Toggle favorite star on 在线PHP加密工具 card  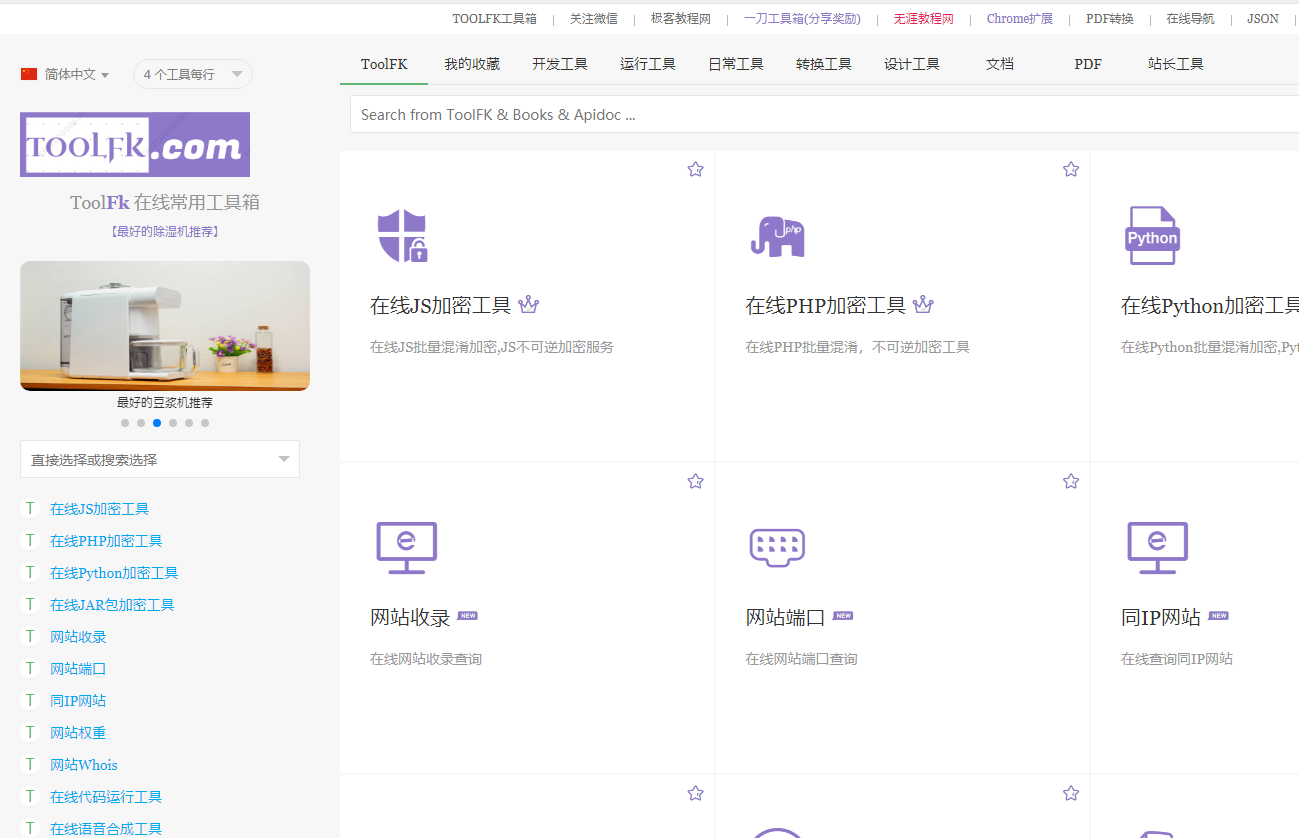pyautogui.click(x=1070, y=169)
